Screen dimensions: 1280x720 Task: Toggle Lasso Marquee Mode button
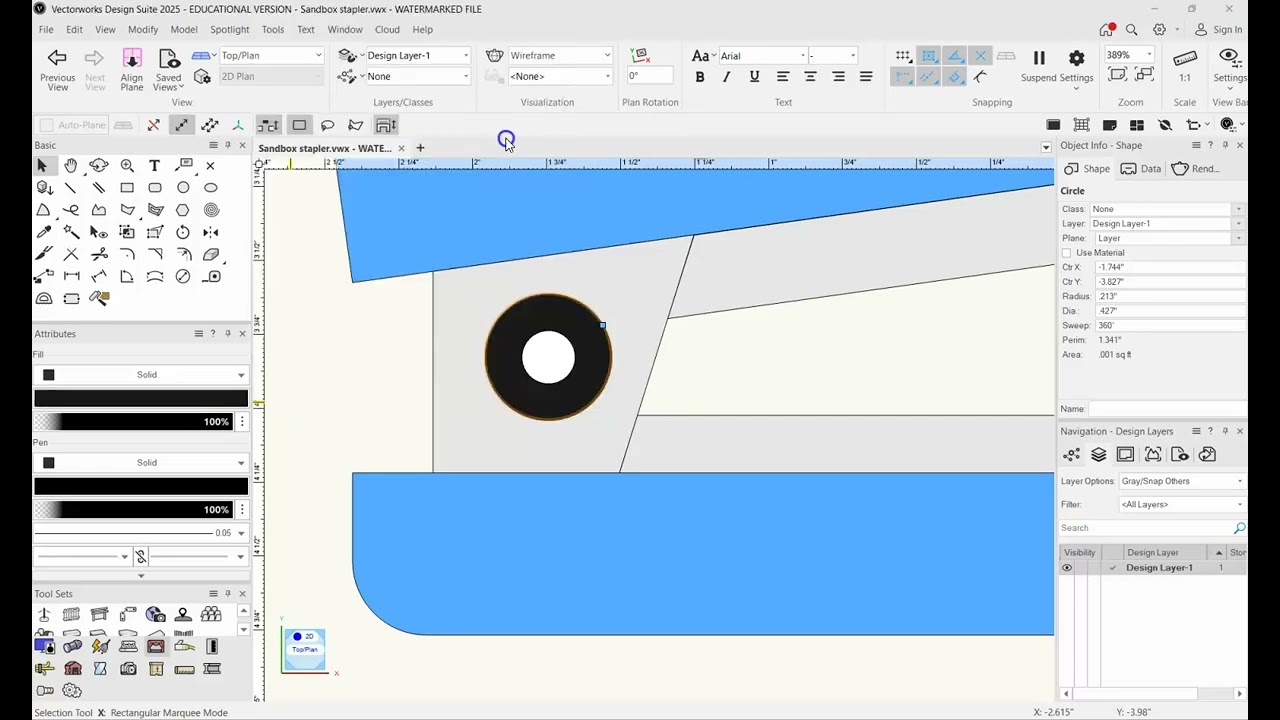[327, 125]
